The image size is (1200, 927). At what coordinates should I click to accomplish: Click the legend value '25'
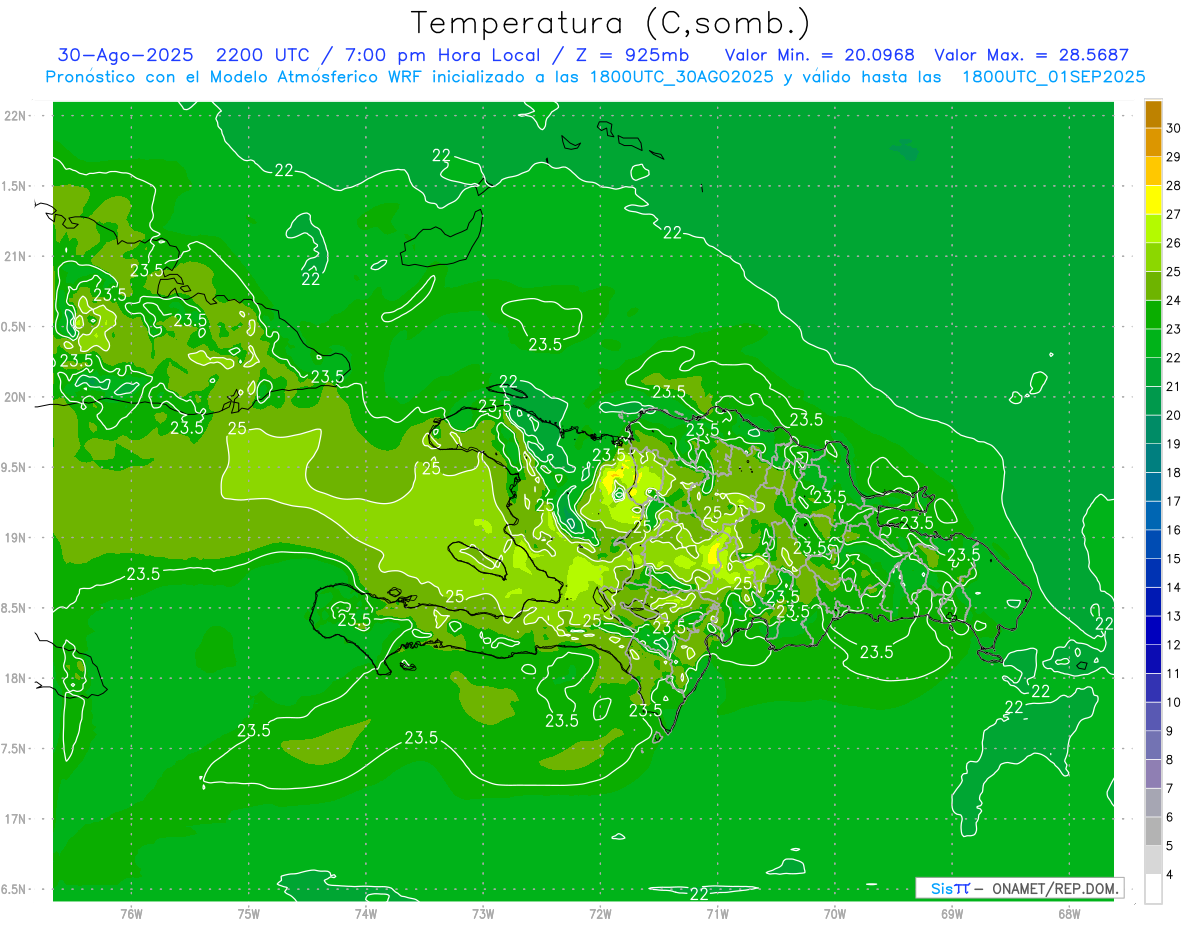point(1174,272)
